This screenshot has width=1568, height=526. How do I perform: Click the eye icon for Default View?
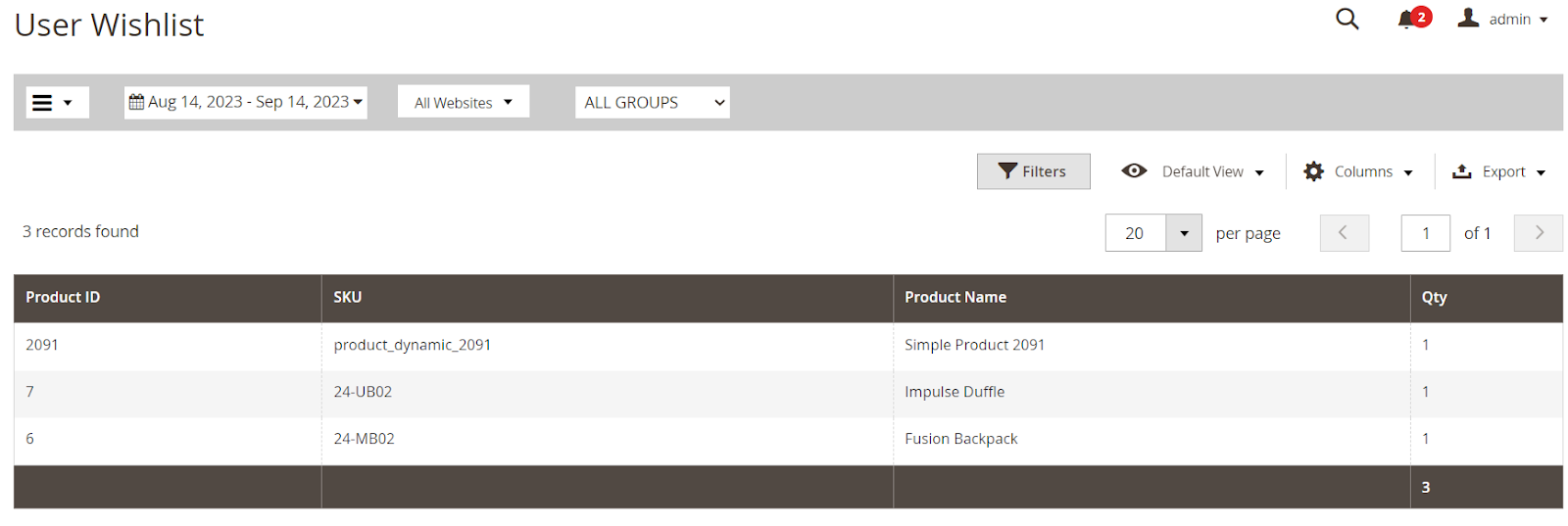(x=1134, y=171)
